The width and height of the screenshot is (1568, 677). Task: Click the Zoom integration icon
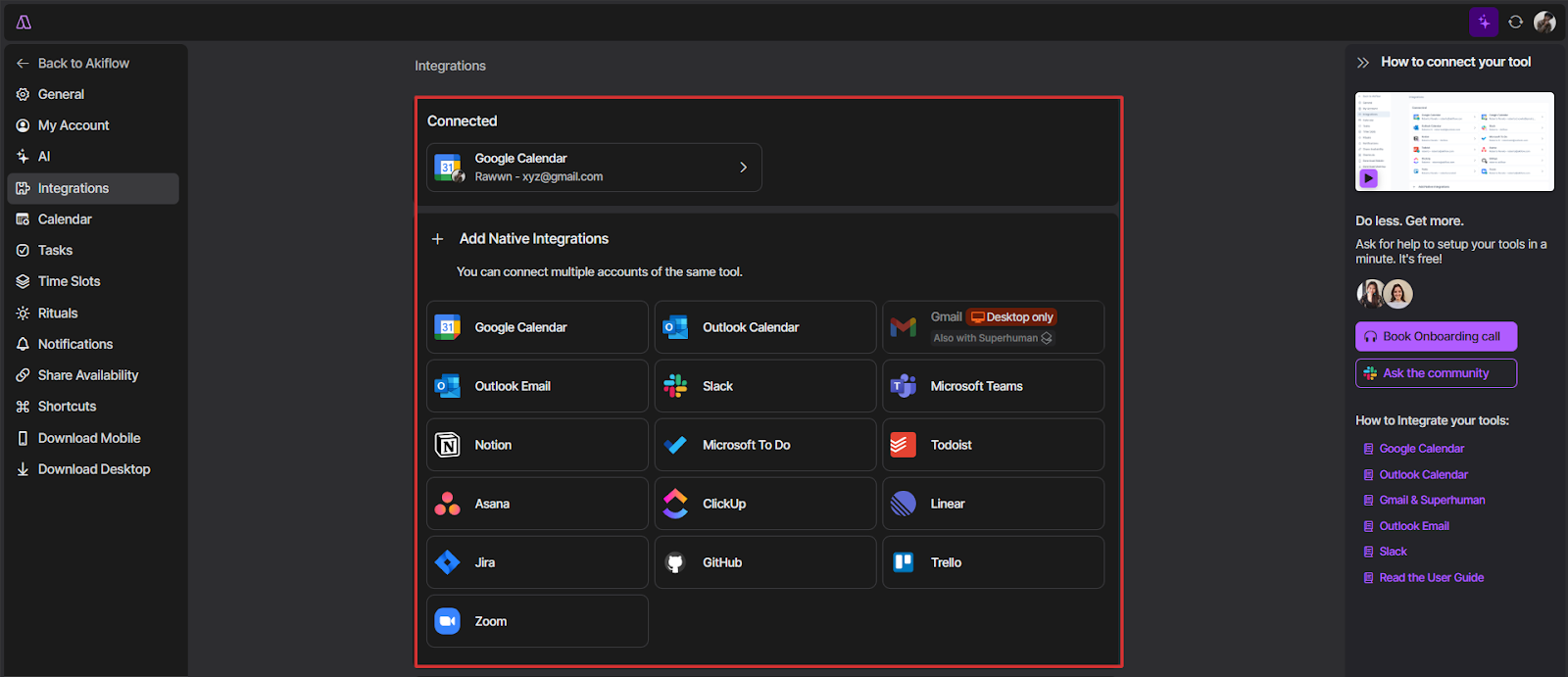448,621
